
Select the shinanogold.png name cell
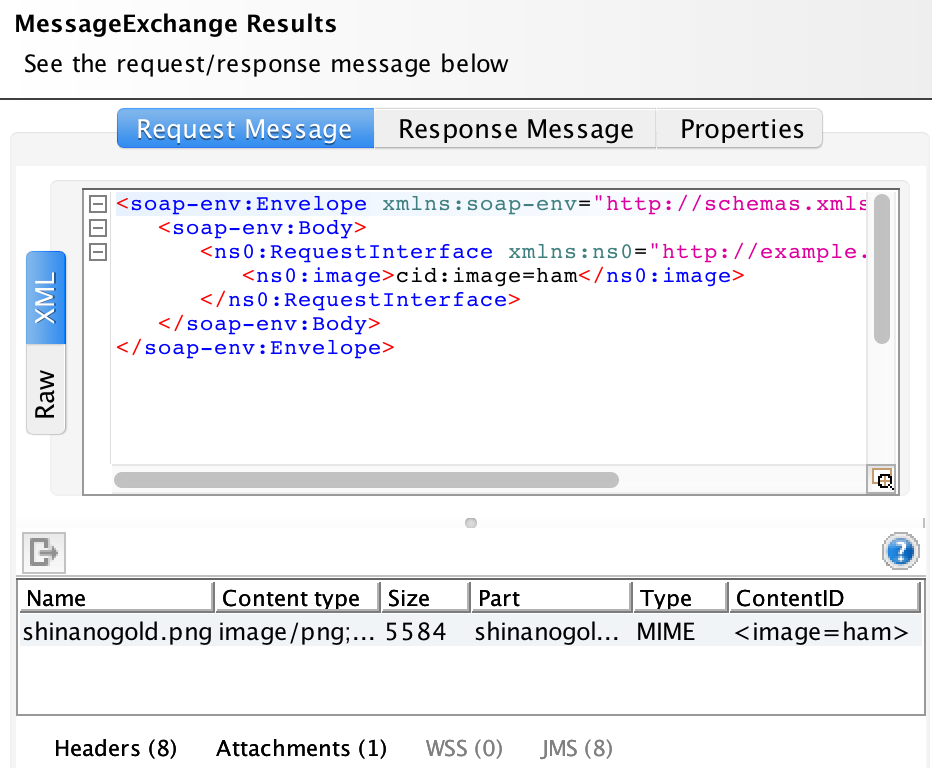[117, 632]
